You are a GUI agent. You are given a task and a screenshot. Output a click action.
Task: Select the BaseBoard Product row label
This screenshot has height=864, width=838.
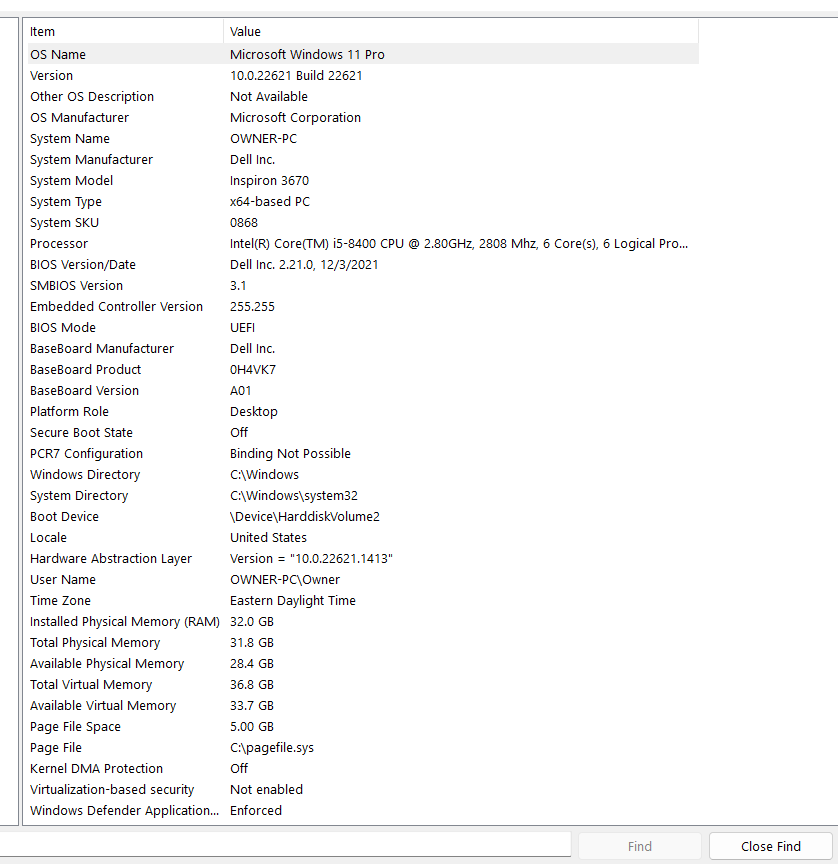pos(85,369)
